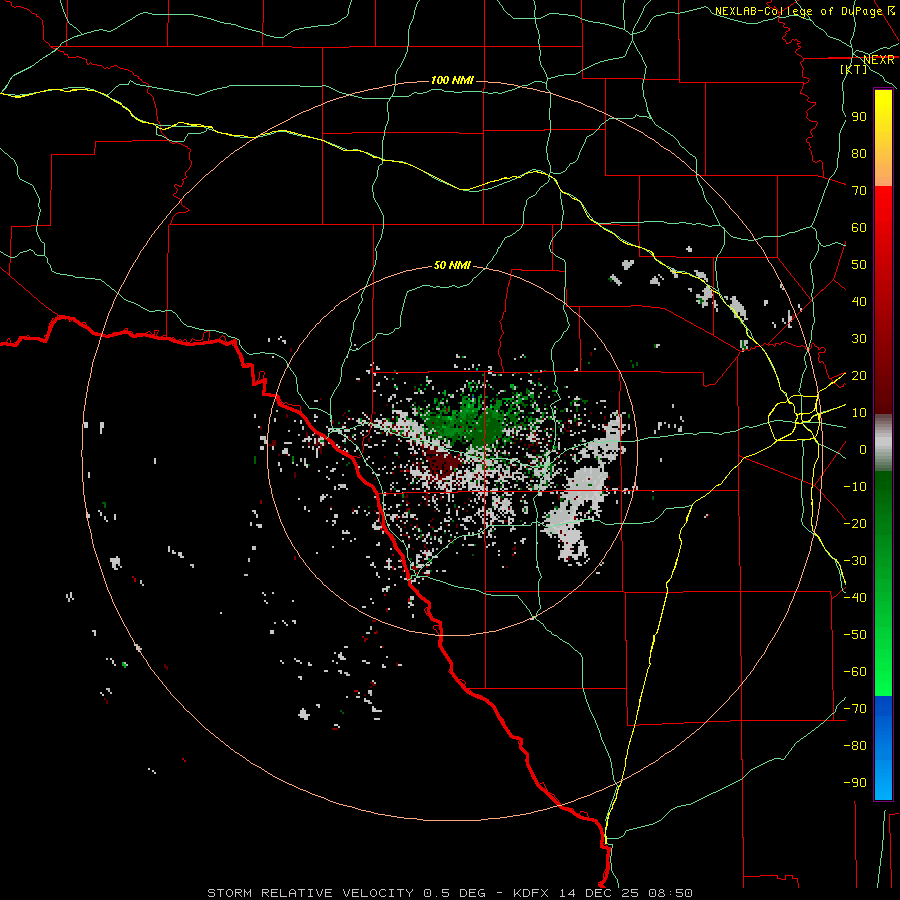Click the 10 value on the velocity scale
The height and width of the screenshot is (900, 900).
click(x=859, y=413)
